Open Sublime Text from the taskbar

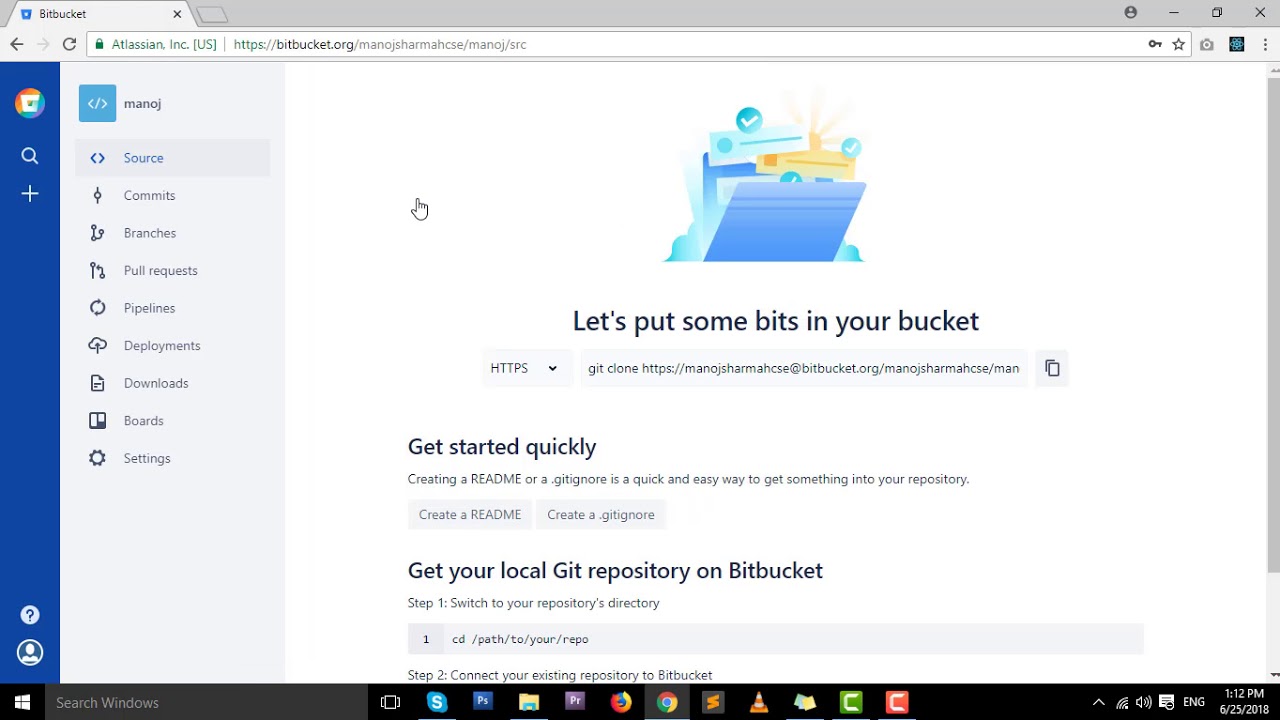(713, 702)
